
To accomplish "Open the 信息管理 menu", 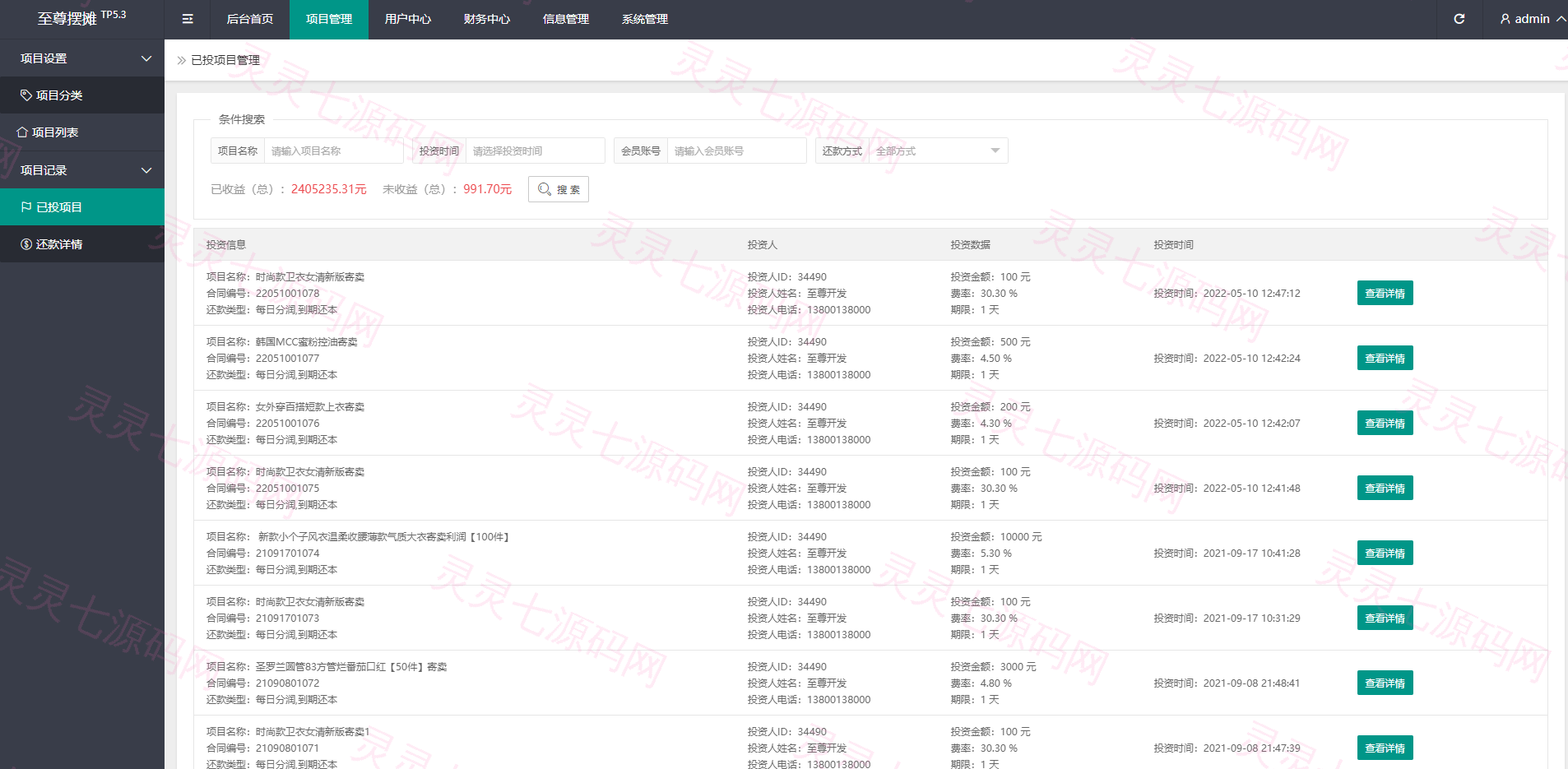I will click(x=566, y=19).
